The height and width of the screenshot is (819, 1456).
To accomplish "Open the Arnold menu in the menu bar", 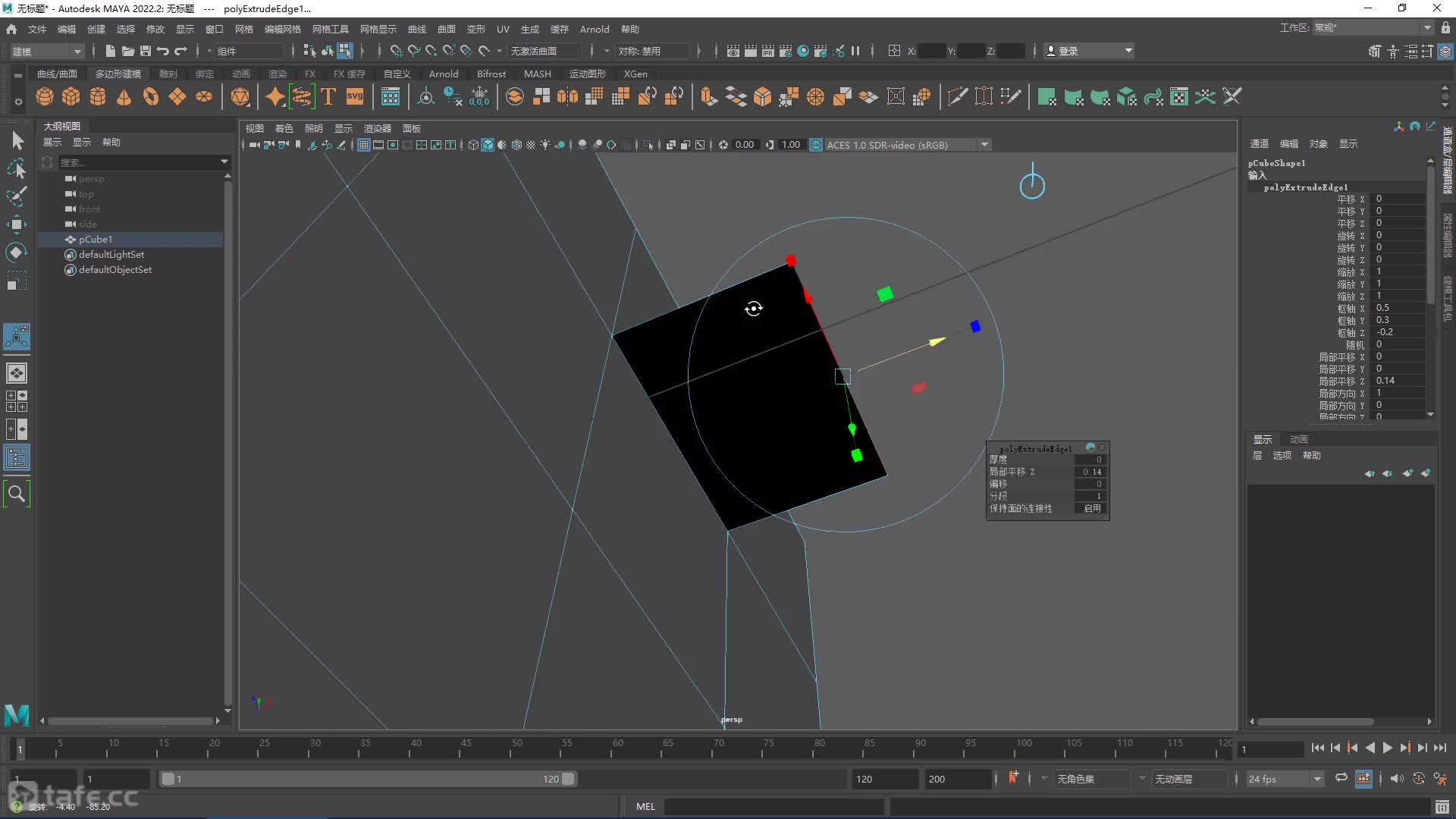I will pos(595,29).
